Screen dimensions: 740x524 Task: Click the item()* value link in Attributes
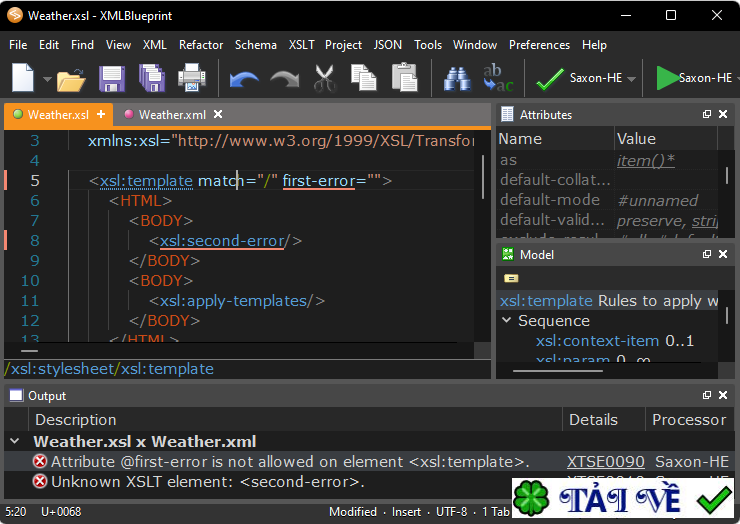pos(646,160)
